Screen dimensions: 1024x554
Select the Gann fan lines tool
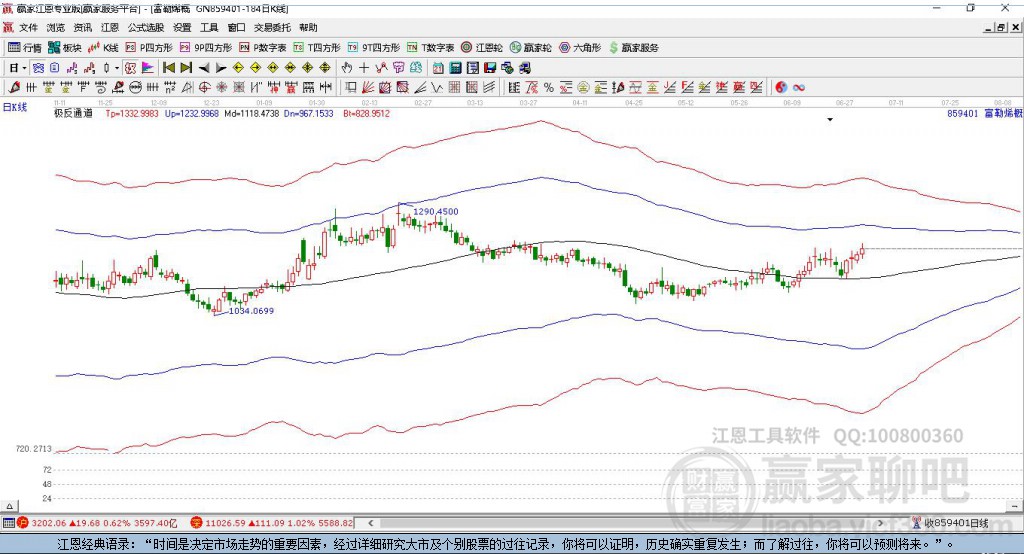(x=368, y=88)
